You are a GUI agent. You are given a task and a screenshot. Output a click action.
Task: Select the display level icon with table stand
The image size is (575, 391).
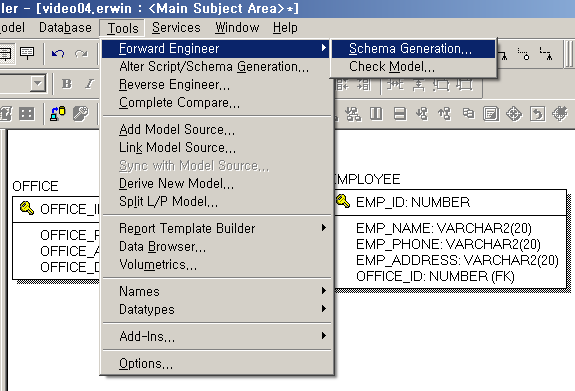point(27,54)
